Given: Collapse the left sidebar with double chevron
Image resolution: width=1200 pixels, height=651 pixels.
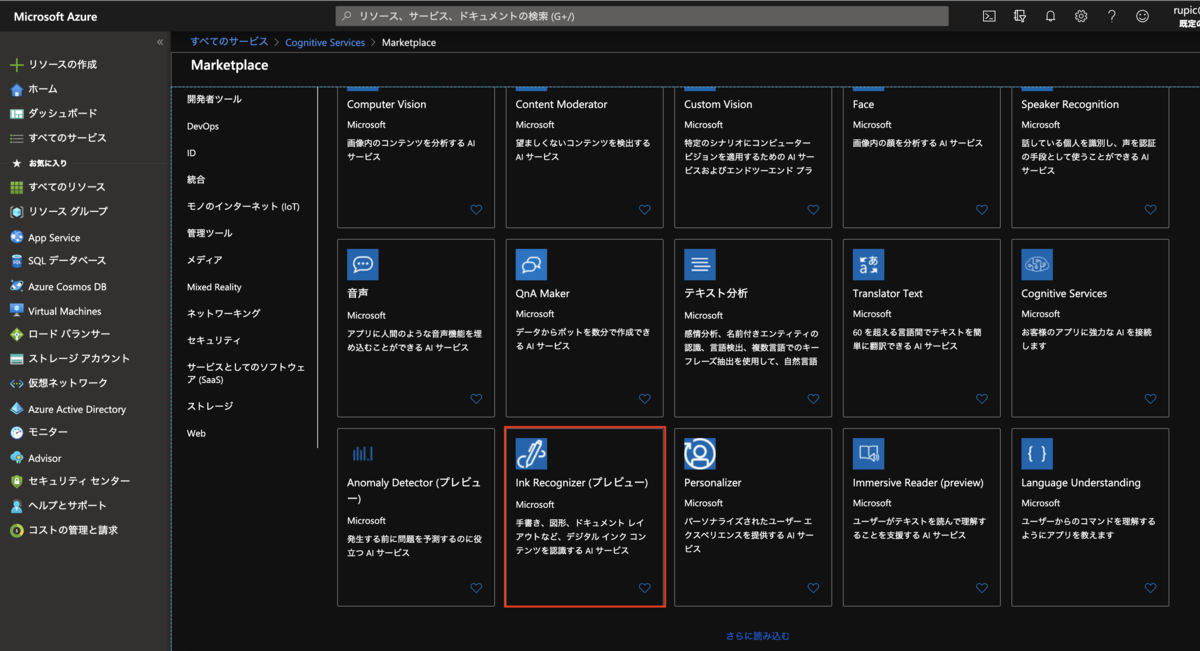Looking at the screenshot, I should (x=160, y=42).
